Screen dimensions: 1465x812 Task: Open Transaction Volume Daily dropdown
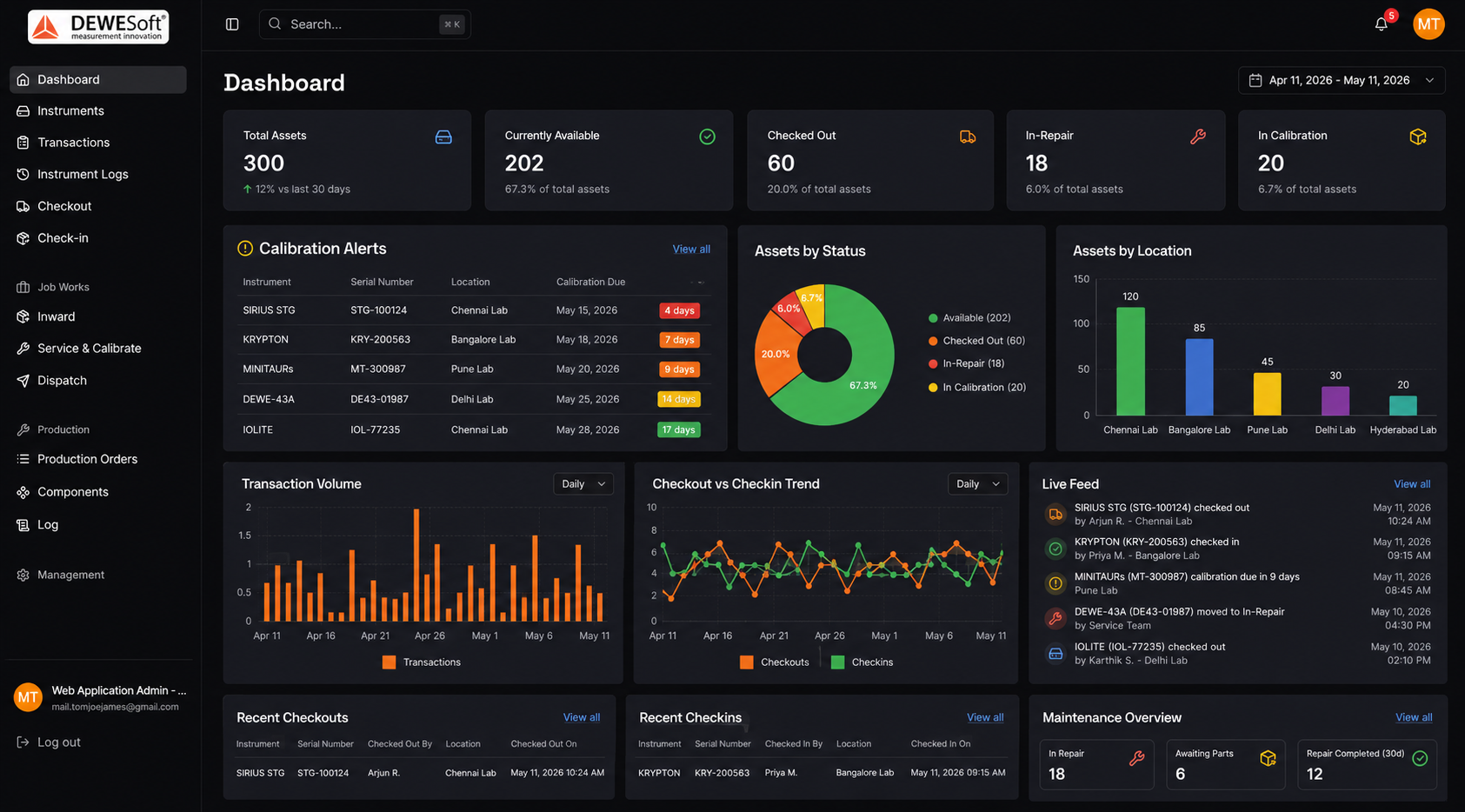point(583,484)
